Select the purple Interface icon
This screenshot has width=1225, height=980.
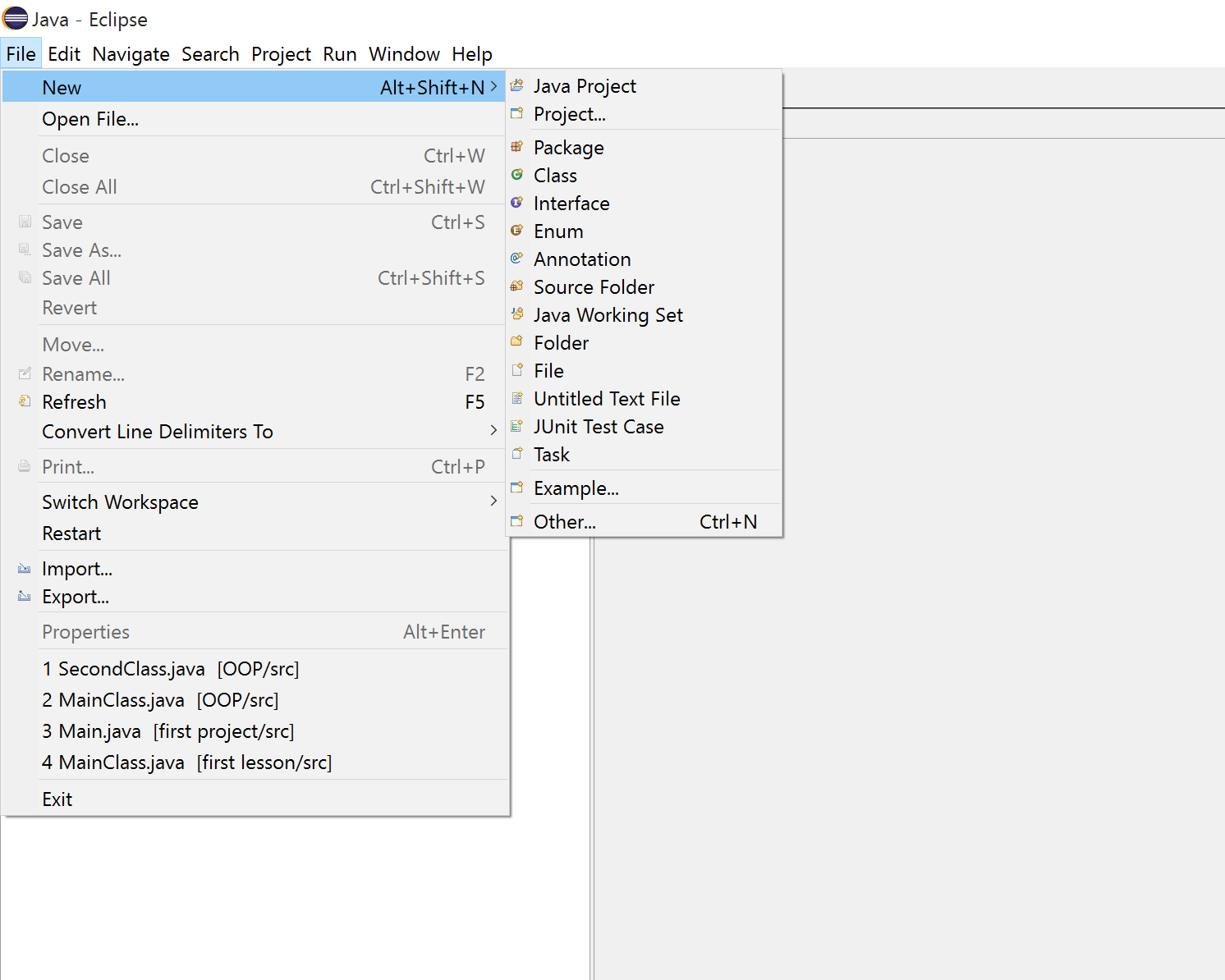(516, 203)
